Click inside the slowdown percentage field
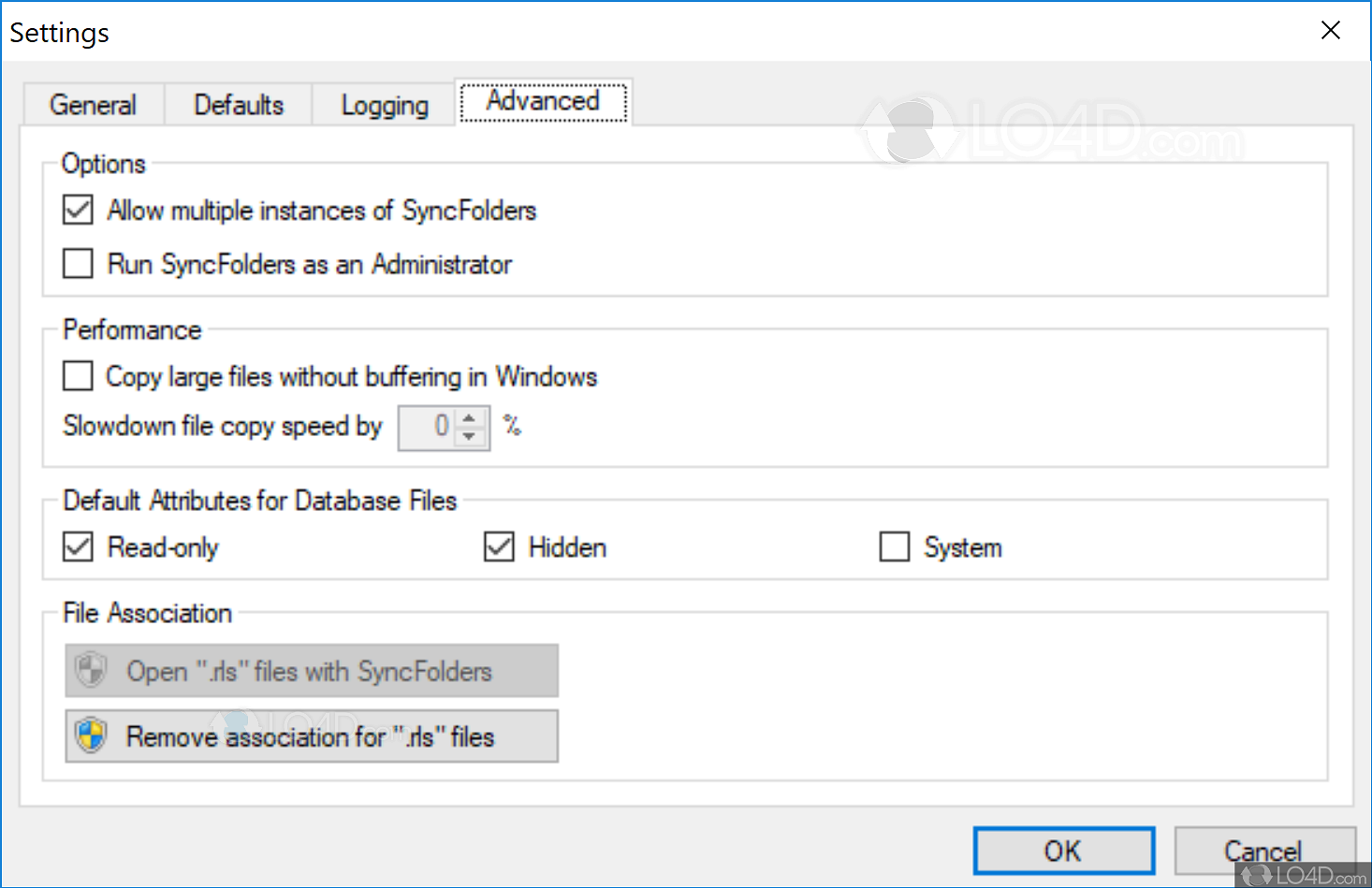This screenshot has height=888, width=1372. pyautogui.click(x=432, y=428)
